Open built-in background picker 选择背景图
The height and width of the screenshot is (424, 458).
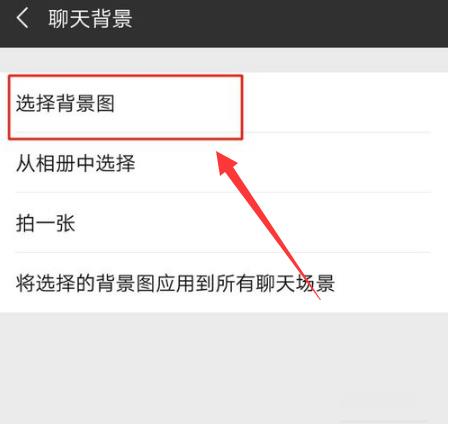coord(224,103)
